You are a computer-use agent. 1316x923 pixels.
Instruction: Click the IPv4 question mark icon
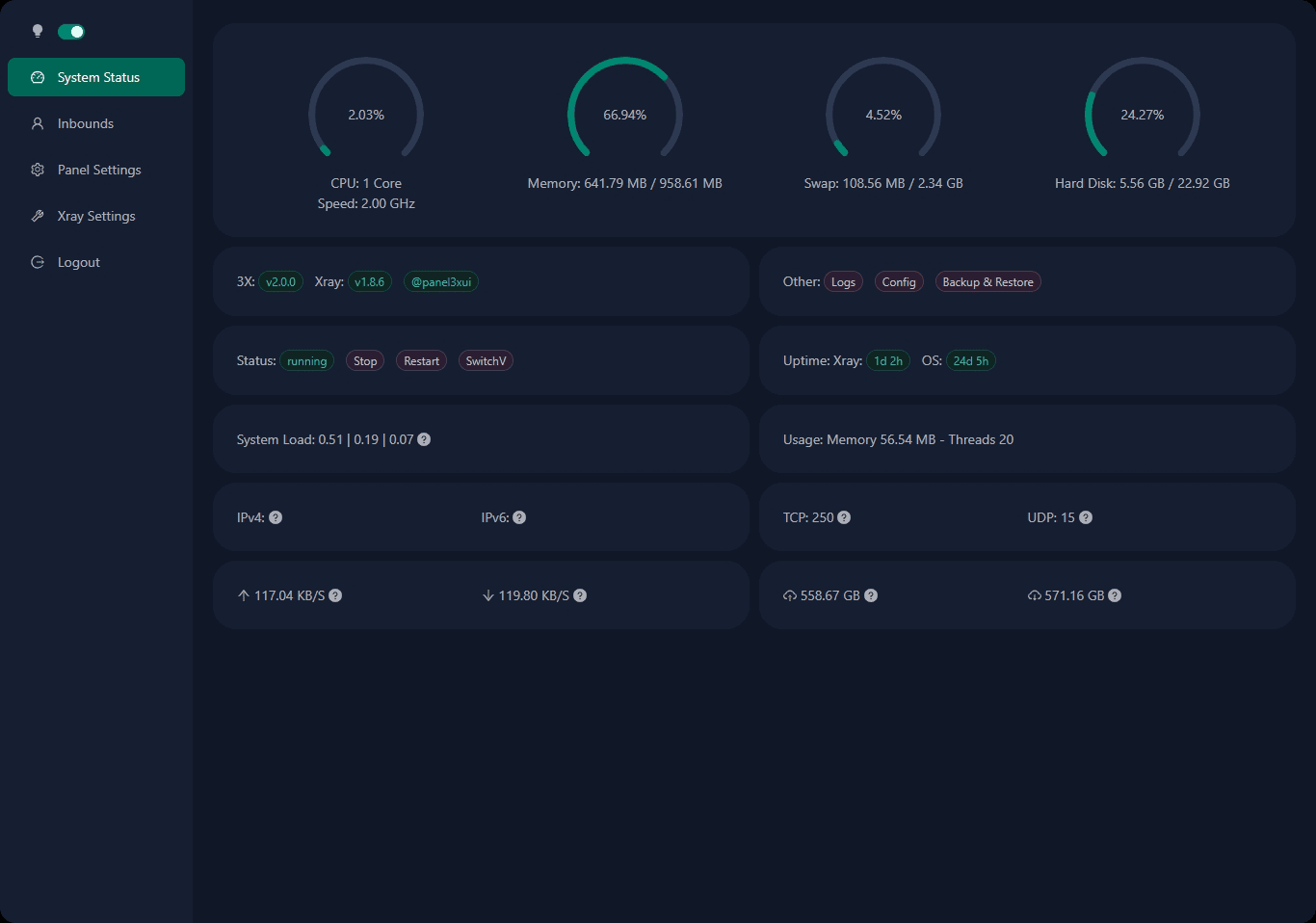pos(276,517)
